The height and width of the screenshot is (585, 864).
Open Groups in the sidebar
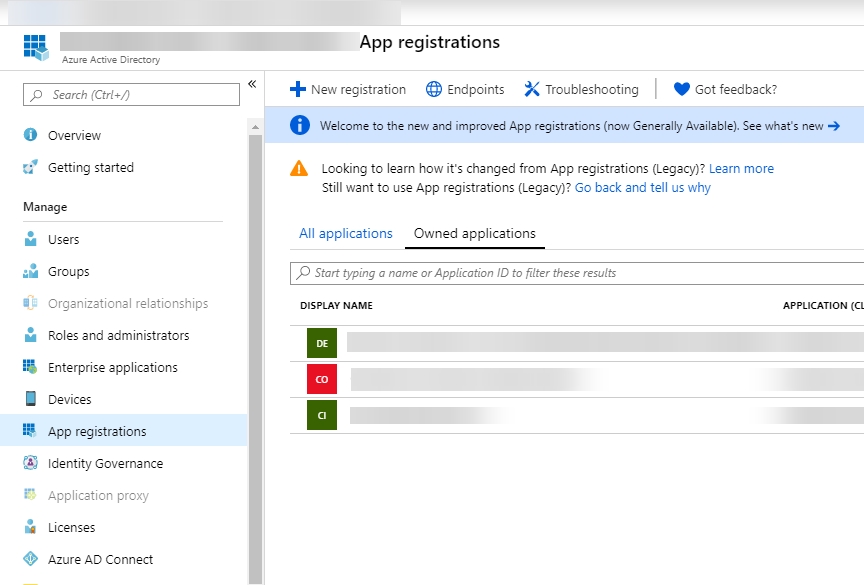[x=68, y=272]
